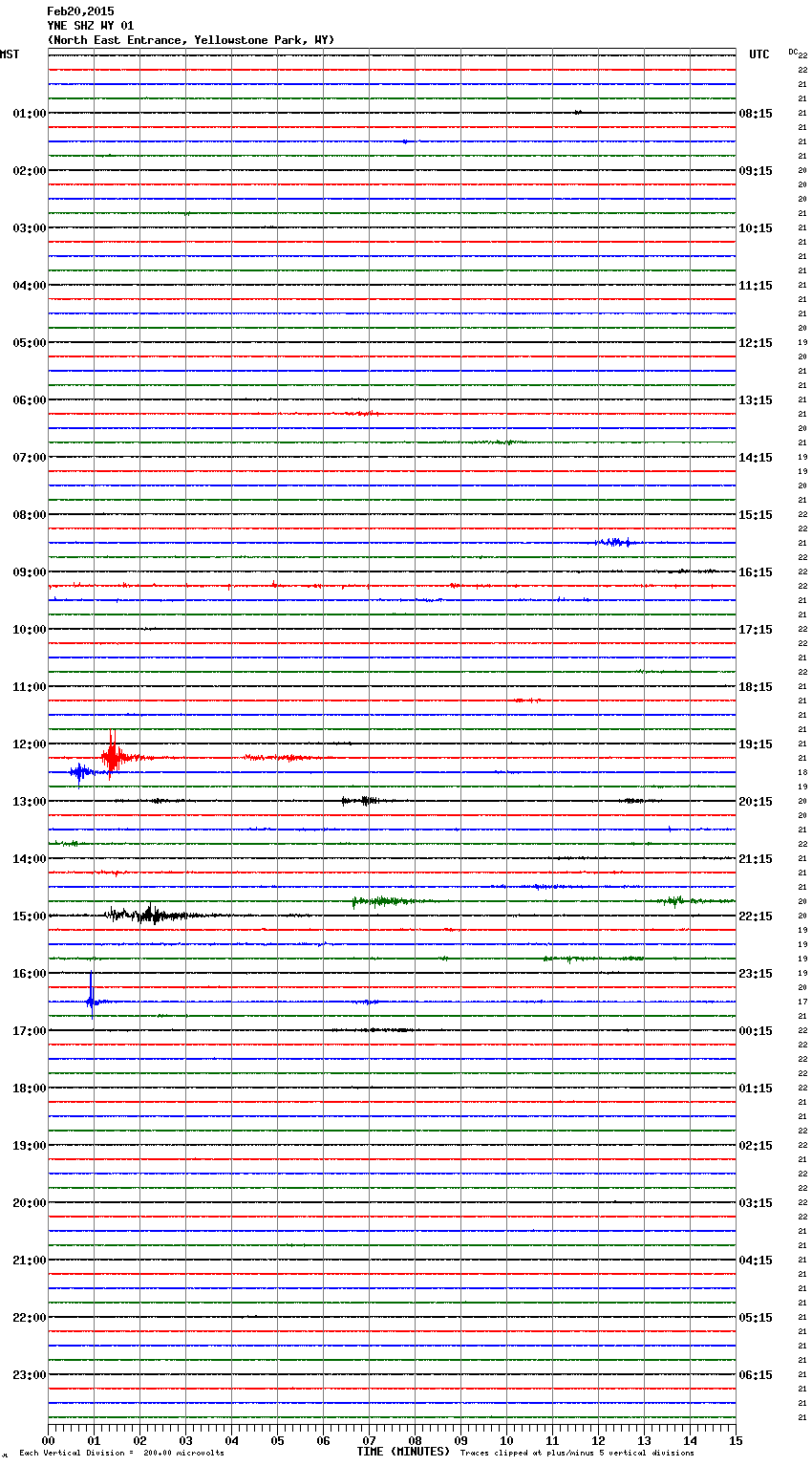Select the station code YNE SHZ WY 01
Viewport: 812px width, 1466px height.
pyautogui.click(x=91, y=26)
